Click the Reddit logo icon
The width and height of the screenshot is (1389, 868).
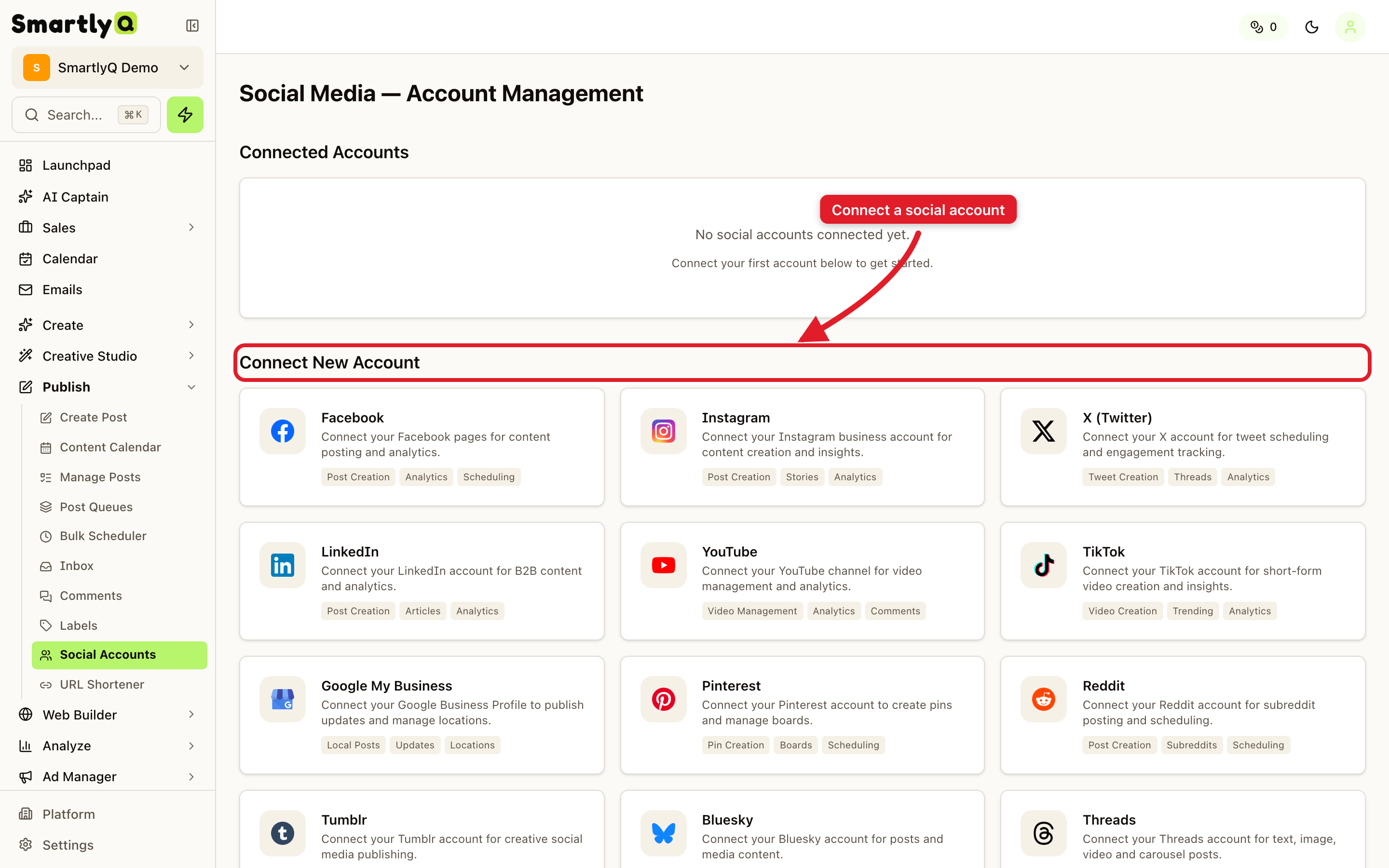[1044, 699]
